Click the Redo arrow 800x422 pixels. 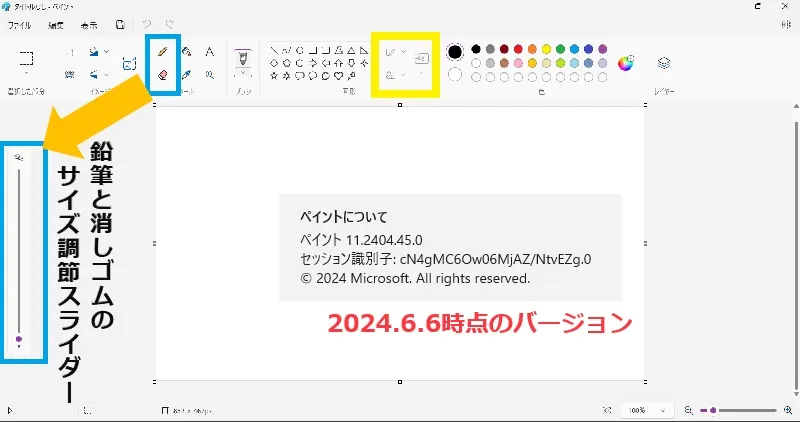(x=170, y=24)
